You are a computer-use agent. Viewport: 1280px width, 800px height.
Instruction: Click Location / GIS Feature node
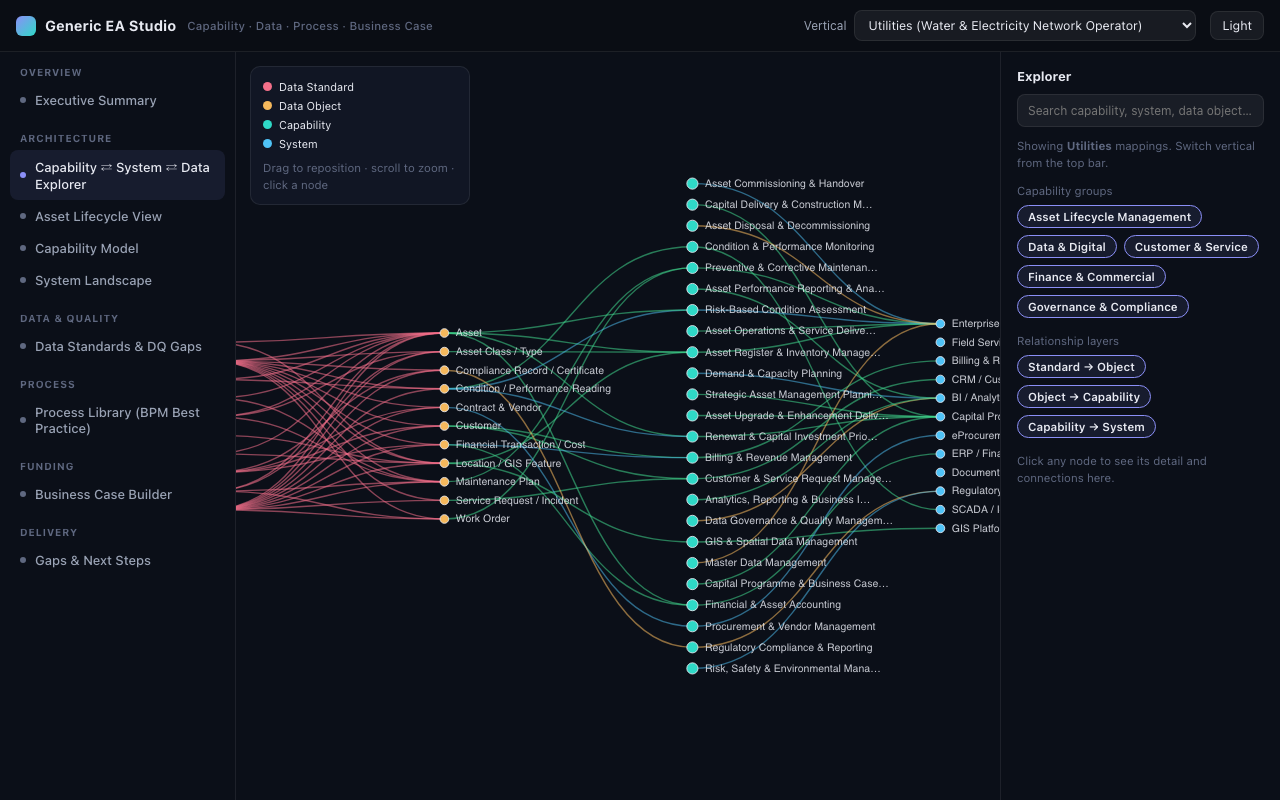tap(444, 463)
